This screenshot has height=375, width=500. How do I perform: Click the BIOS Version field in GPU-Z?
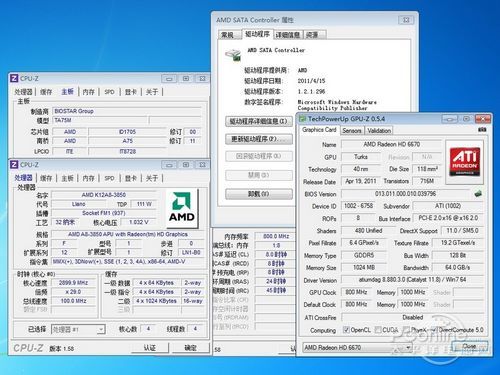(405, 194)
